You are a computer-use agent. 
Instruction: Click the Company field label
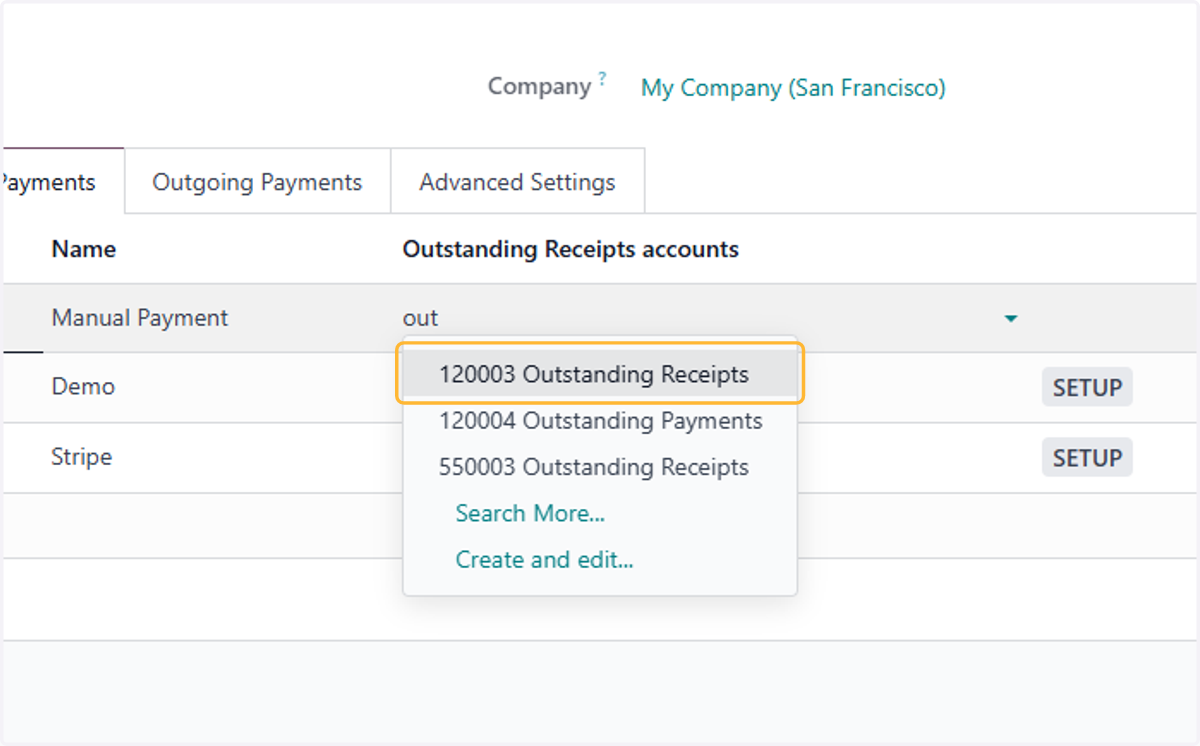click(539, 87)
